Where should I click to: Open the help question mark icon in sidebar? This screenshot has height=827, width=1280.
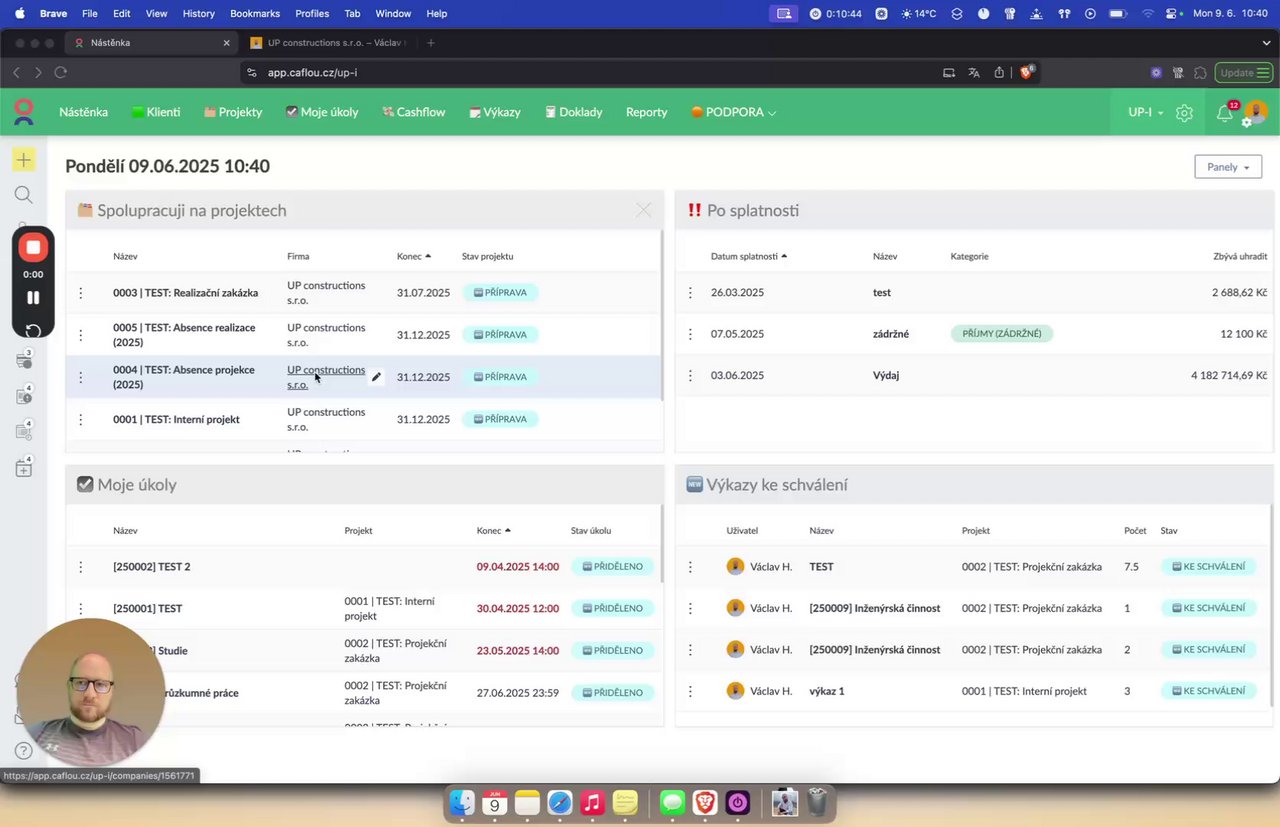pos(23,750)
